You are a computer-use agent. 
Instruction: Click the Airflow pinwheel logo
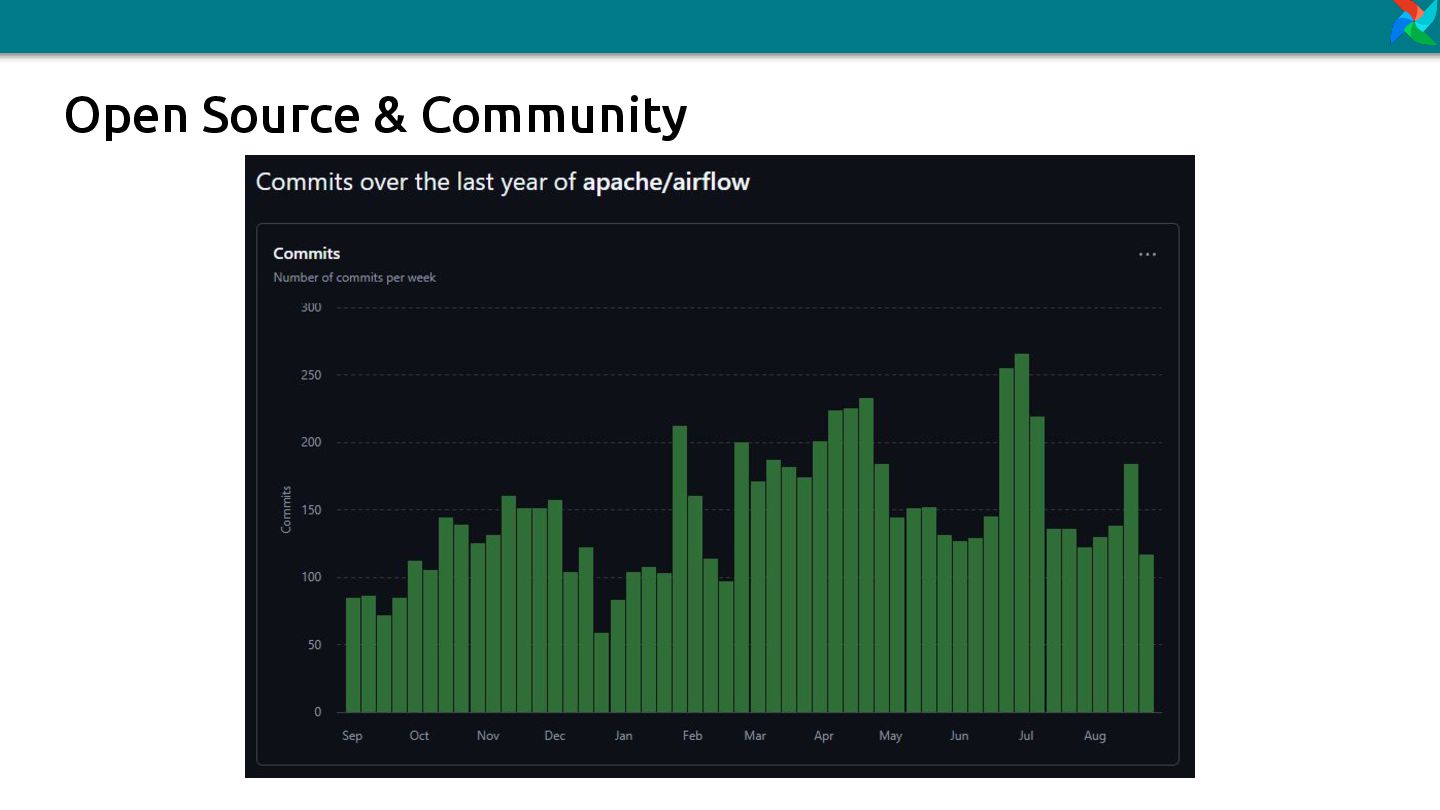1415,22
